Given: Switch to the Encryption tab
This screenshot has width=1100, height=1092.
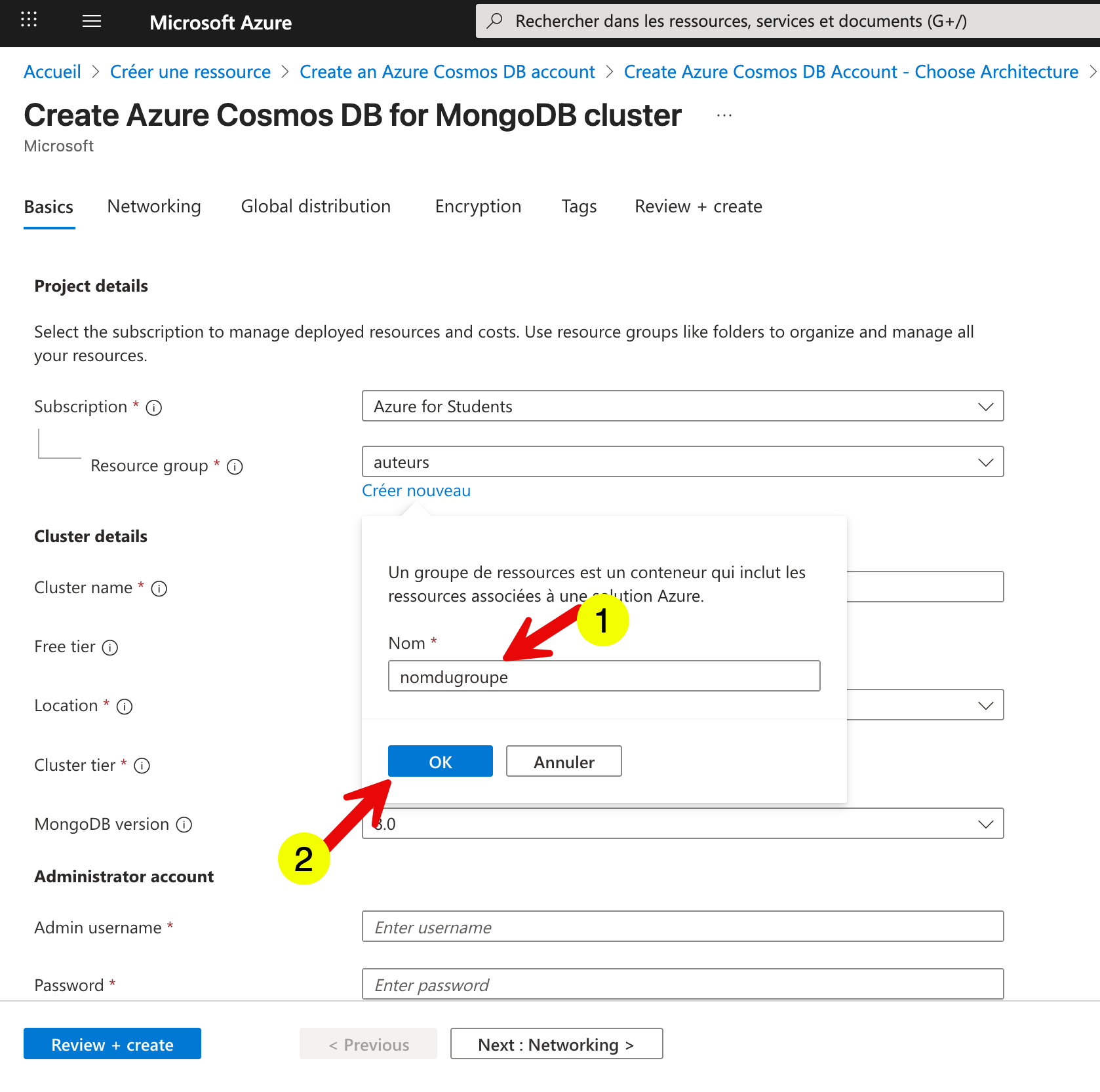Looking at the screenshot, I should tap(477, 206).
